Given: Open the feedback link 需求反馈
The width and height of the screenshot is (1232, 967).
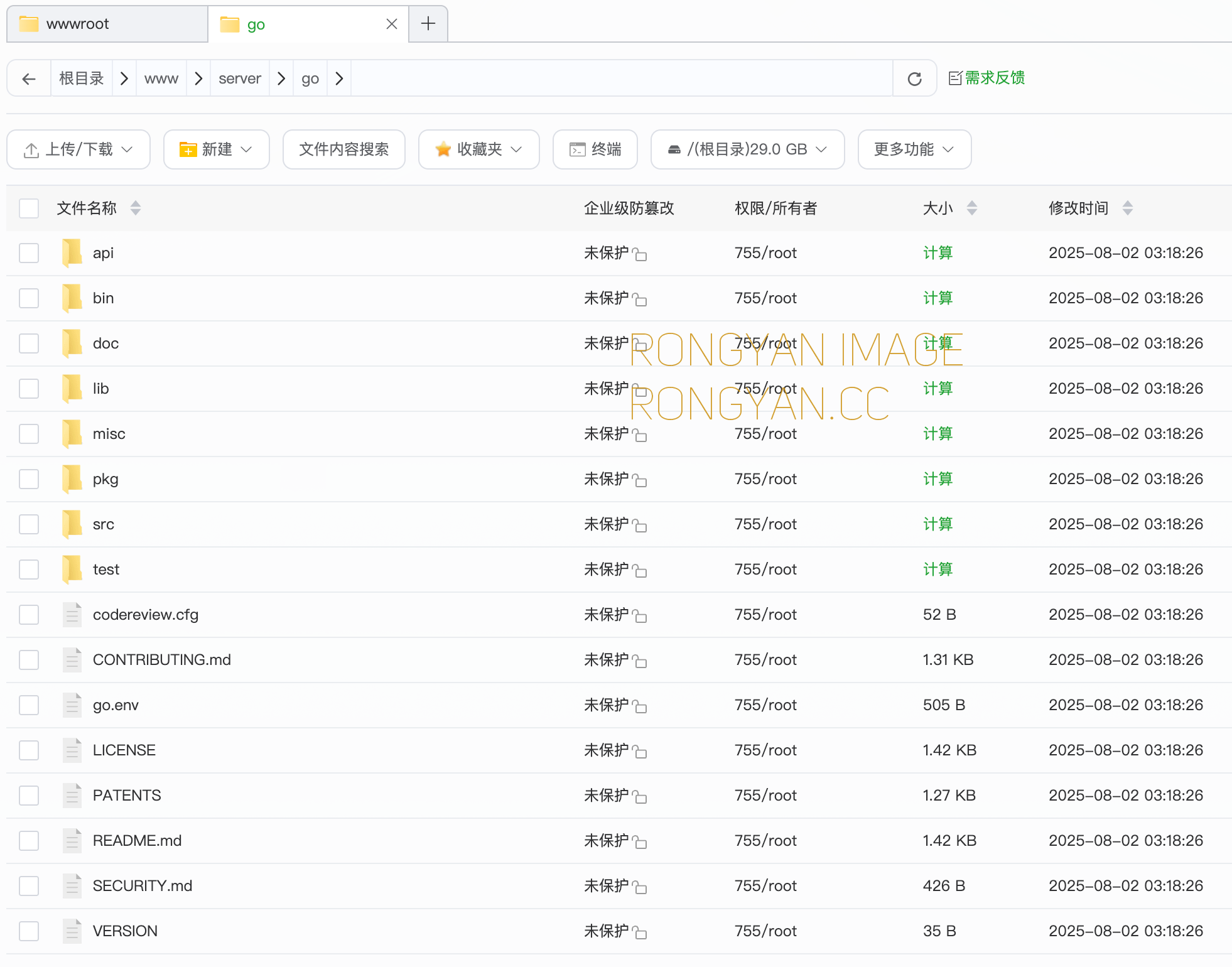Looking at the screenshot, I should coord(986,78).
